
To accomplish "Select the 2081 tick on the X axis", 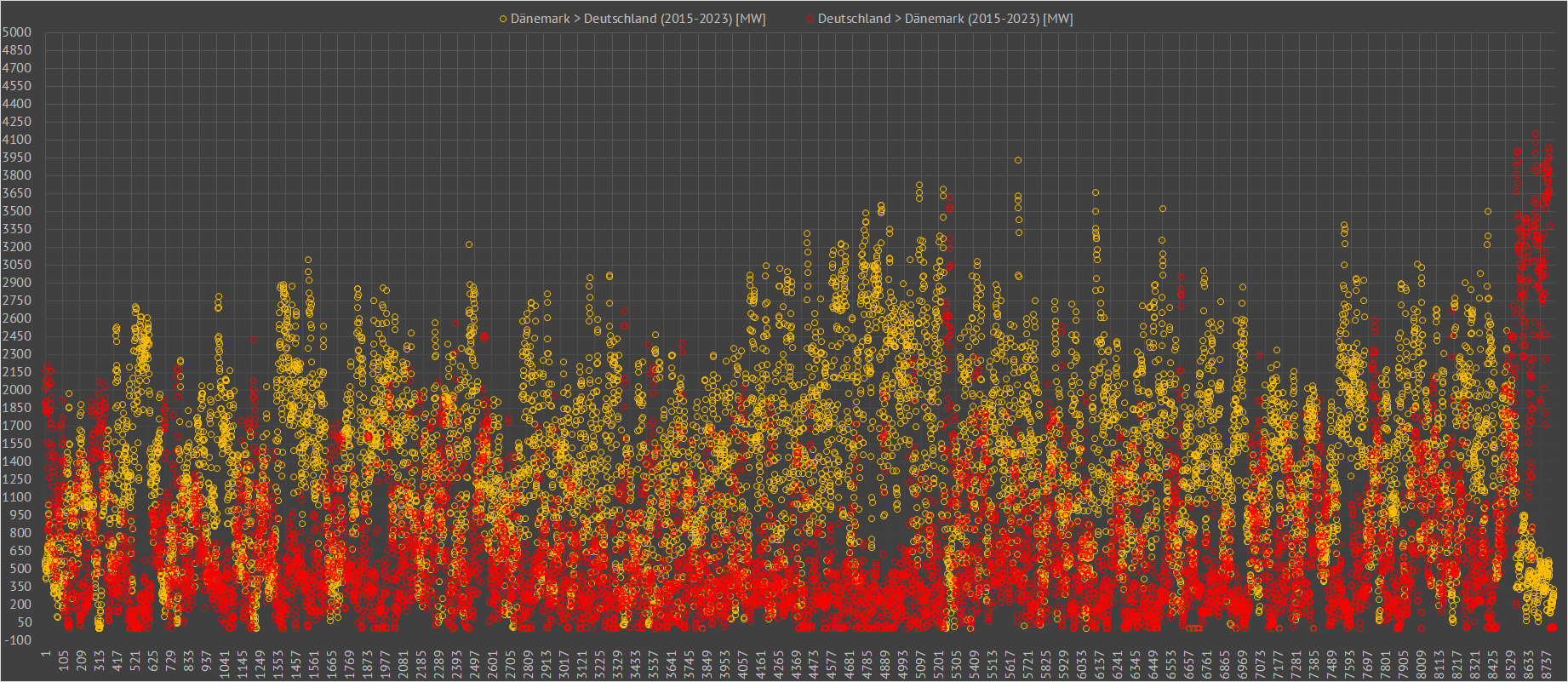I will pyautogui.click(x=403, y=662).
